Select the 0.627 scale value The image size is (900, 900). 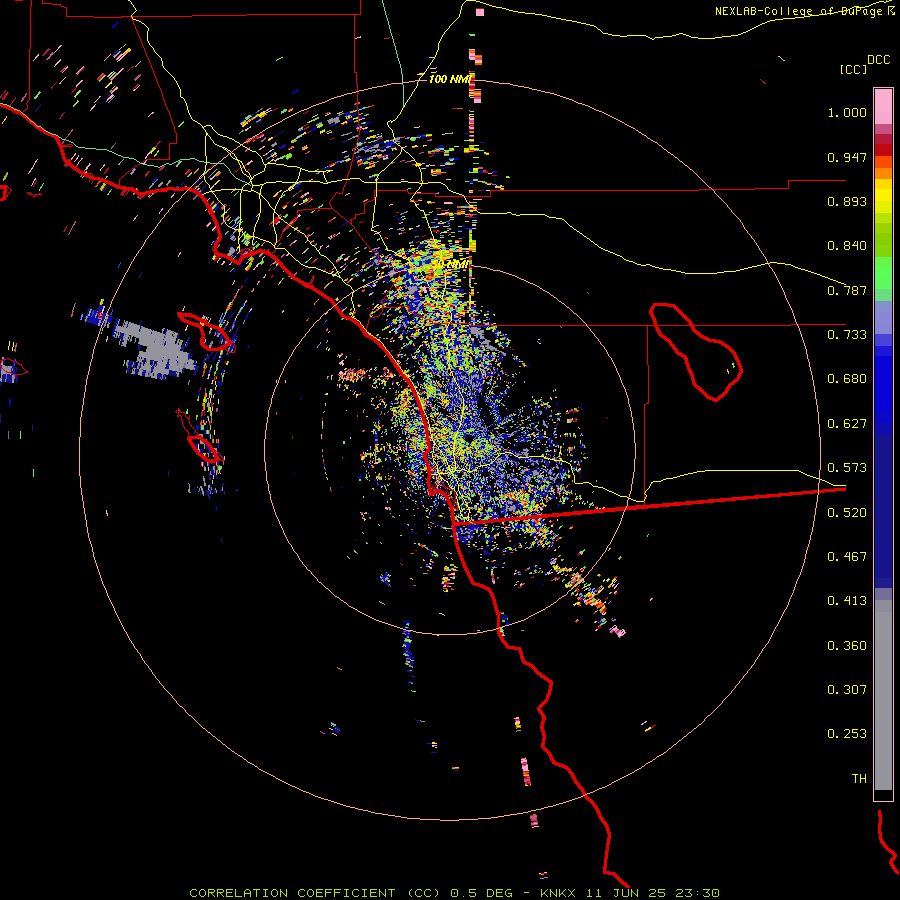coord(847,424)
